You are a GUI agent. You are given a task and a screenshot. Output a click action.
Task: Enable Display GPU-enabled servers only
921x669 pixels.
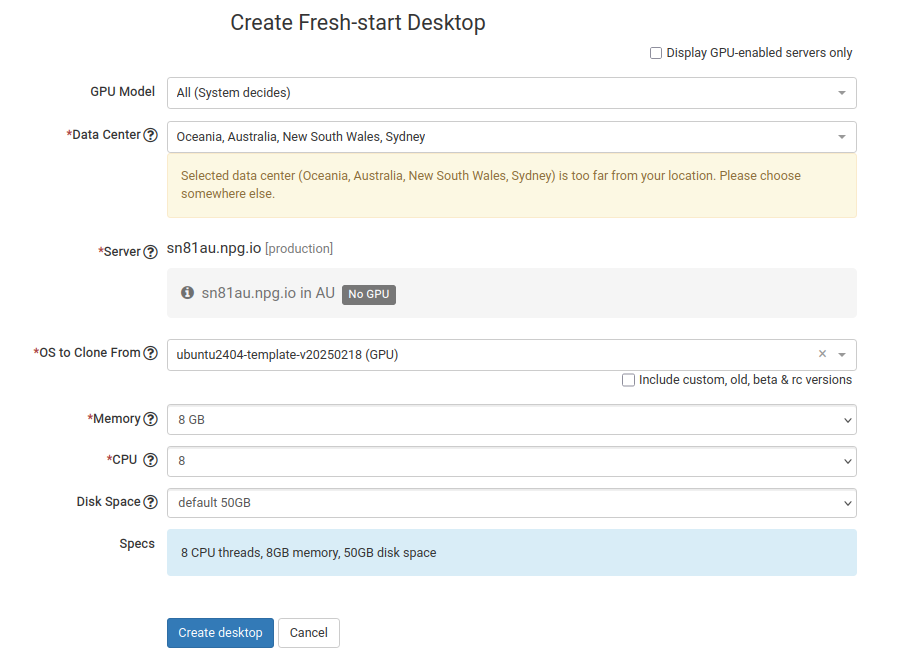click(656, 53)
